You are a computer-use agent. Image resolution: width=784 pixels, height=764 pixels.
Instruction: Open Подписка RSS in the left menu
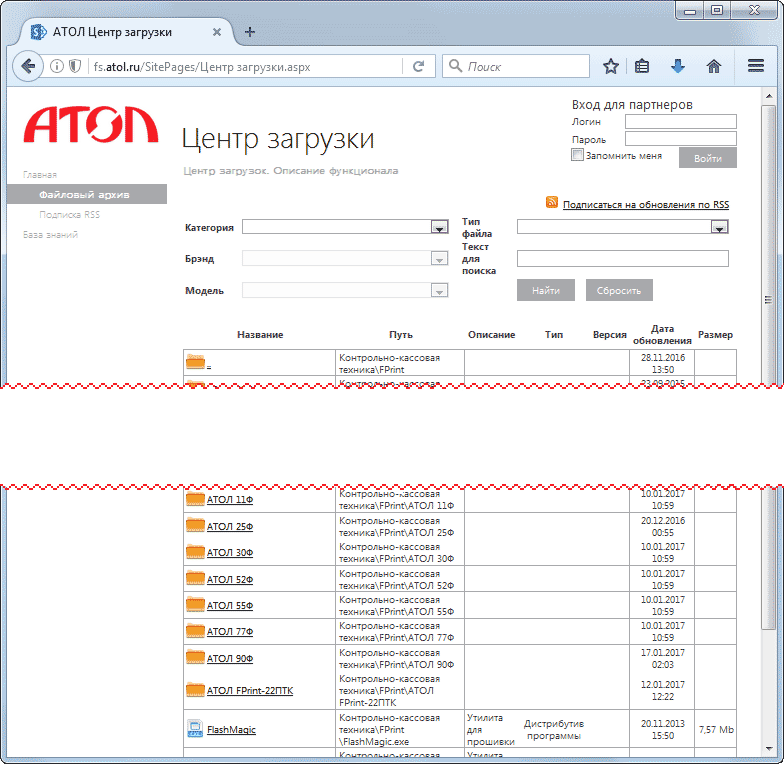70,214
